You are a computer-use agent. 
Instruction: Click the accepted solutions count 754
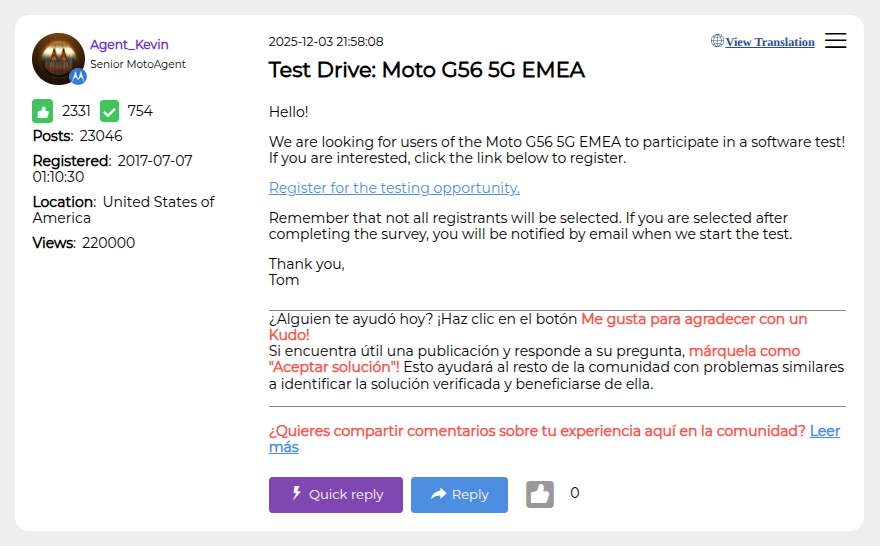pos(140,111)
